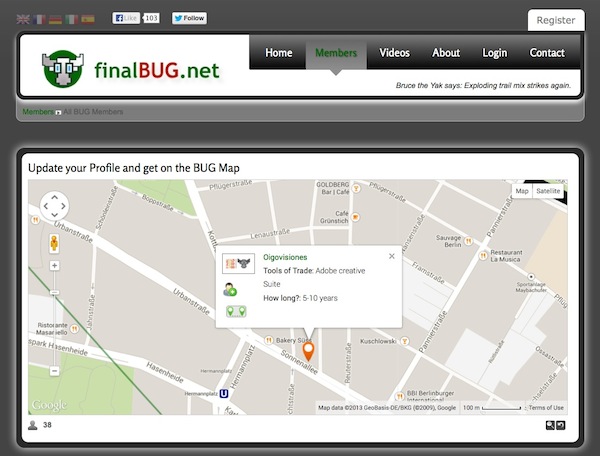Click the Hermannplatz U-Bahn station icon

[224, 394]
